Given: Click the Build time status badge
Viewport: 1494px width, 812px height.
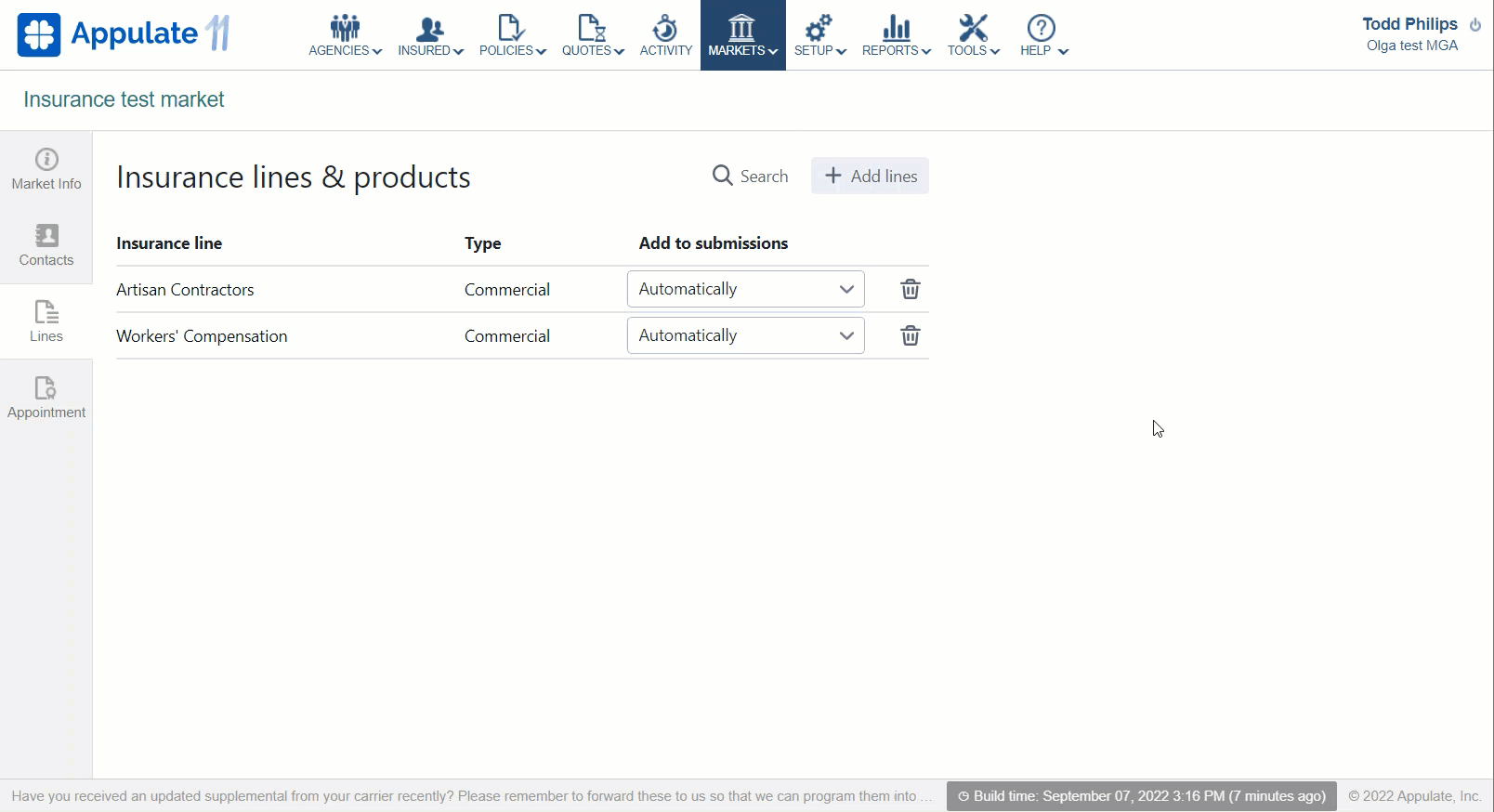Looking at the screenshot, I should [1141, 796].
